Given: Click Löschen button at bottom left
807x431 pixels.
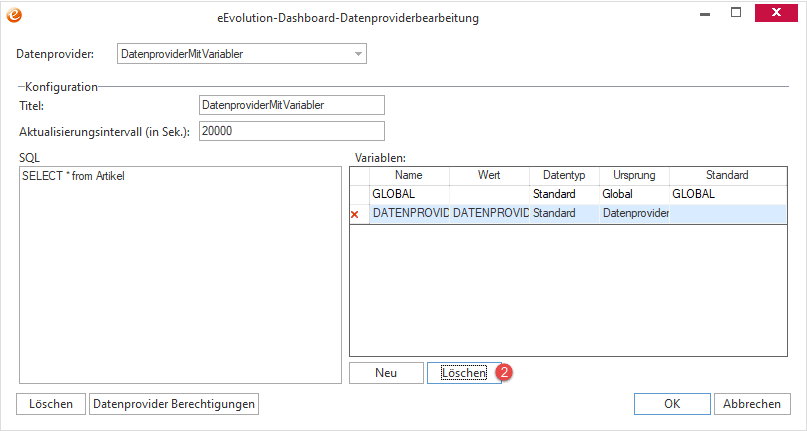Looking at the screenshot, I should coord(51,404).
